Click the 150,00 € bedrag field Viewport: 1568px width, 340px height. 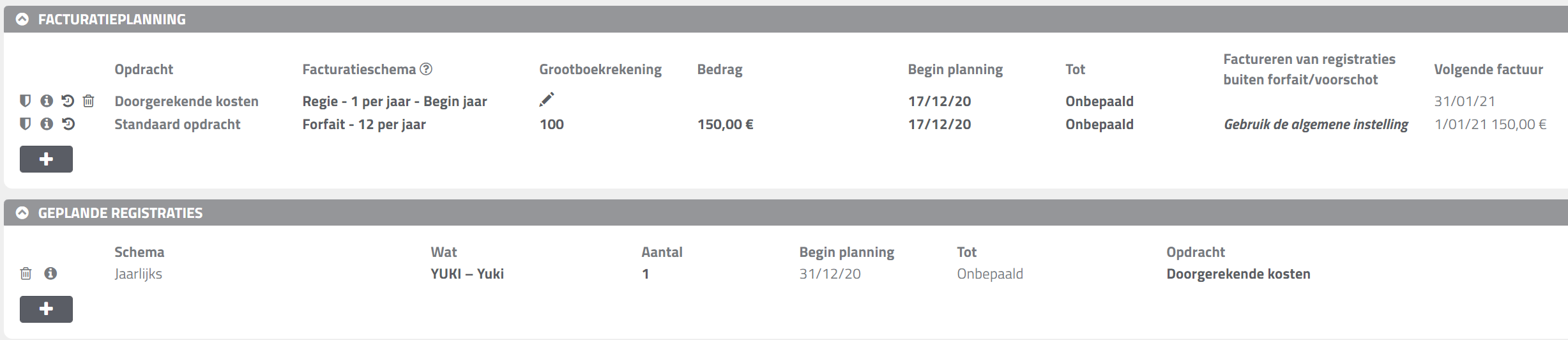pos(726,124)
